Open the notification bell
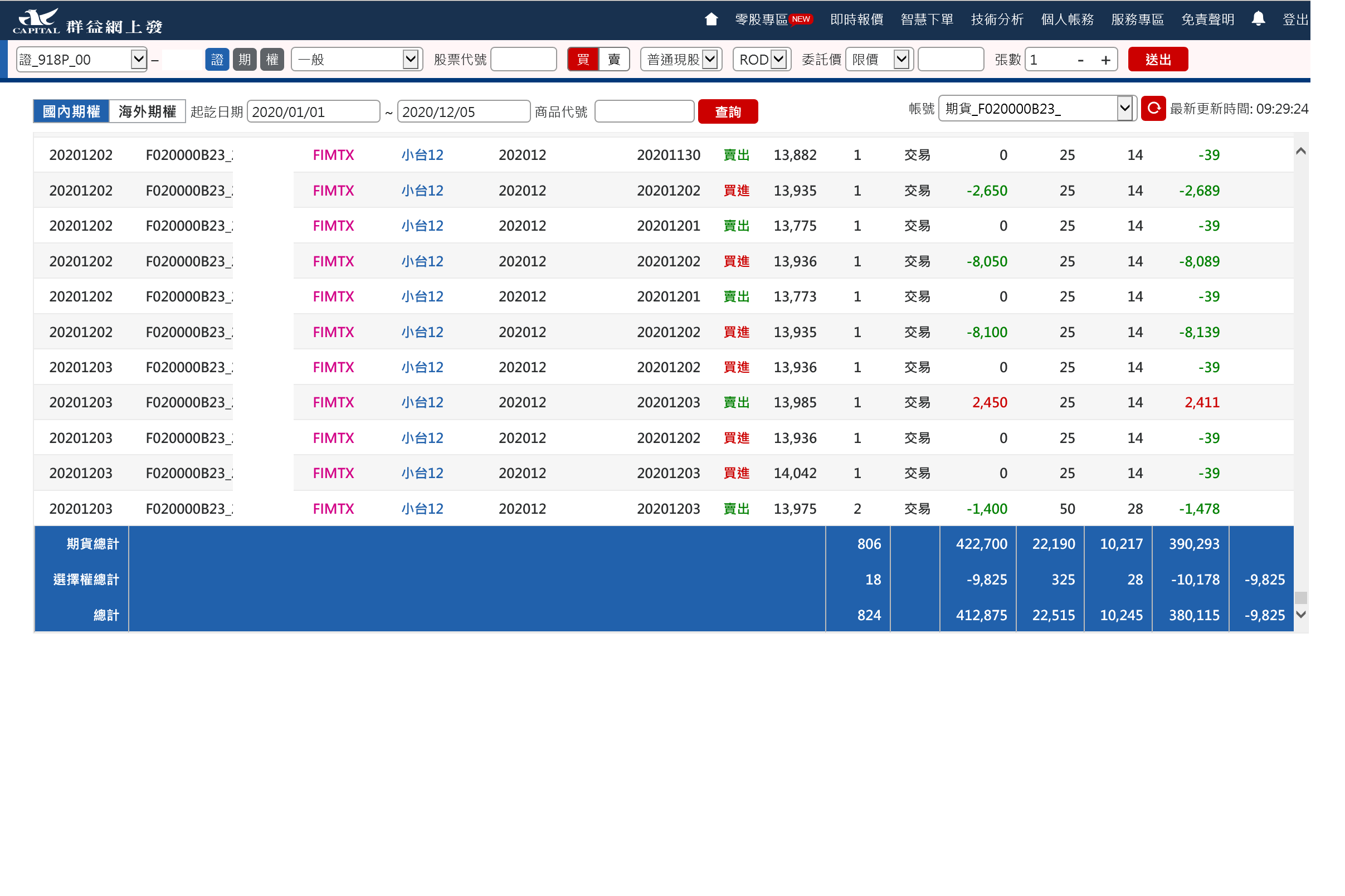 pos(1258,19)
